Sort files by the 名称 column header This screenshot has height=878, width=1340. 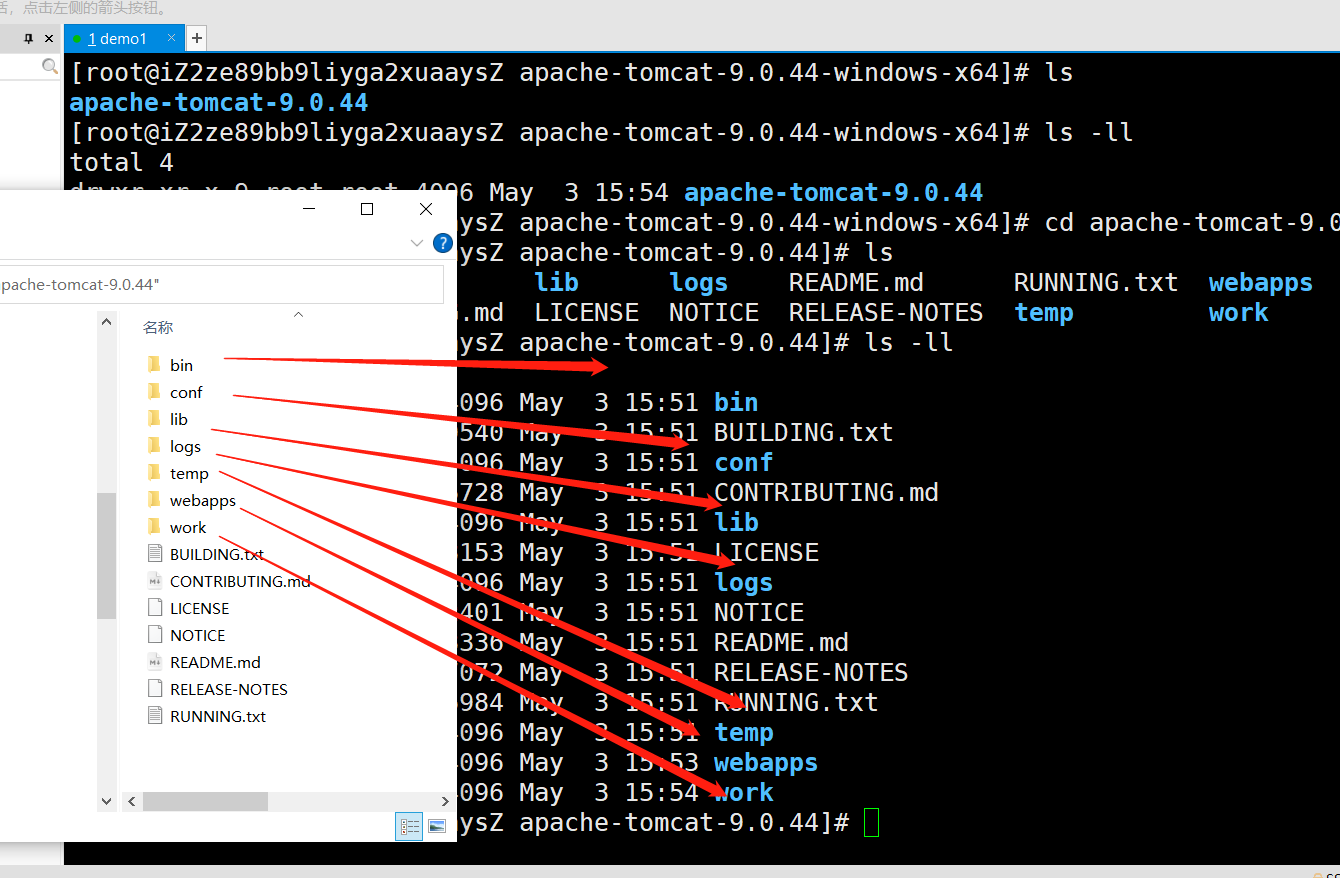click(x=158, y=327)
